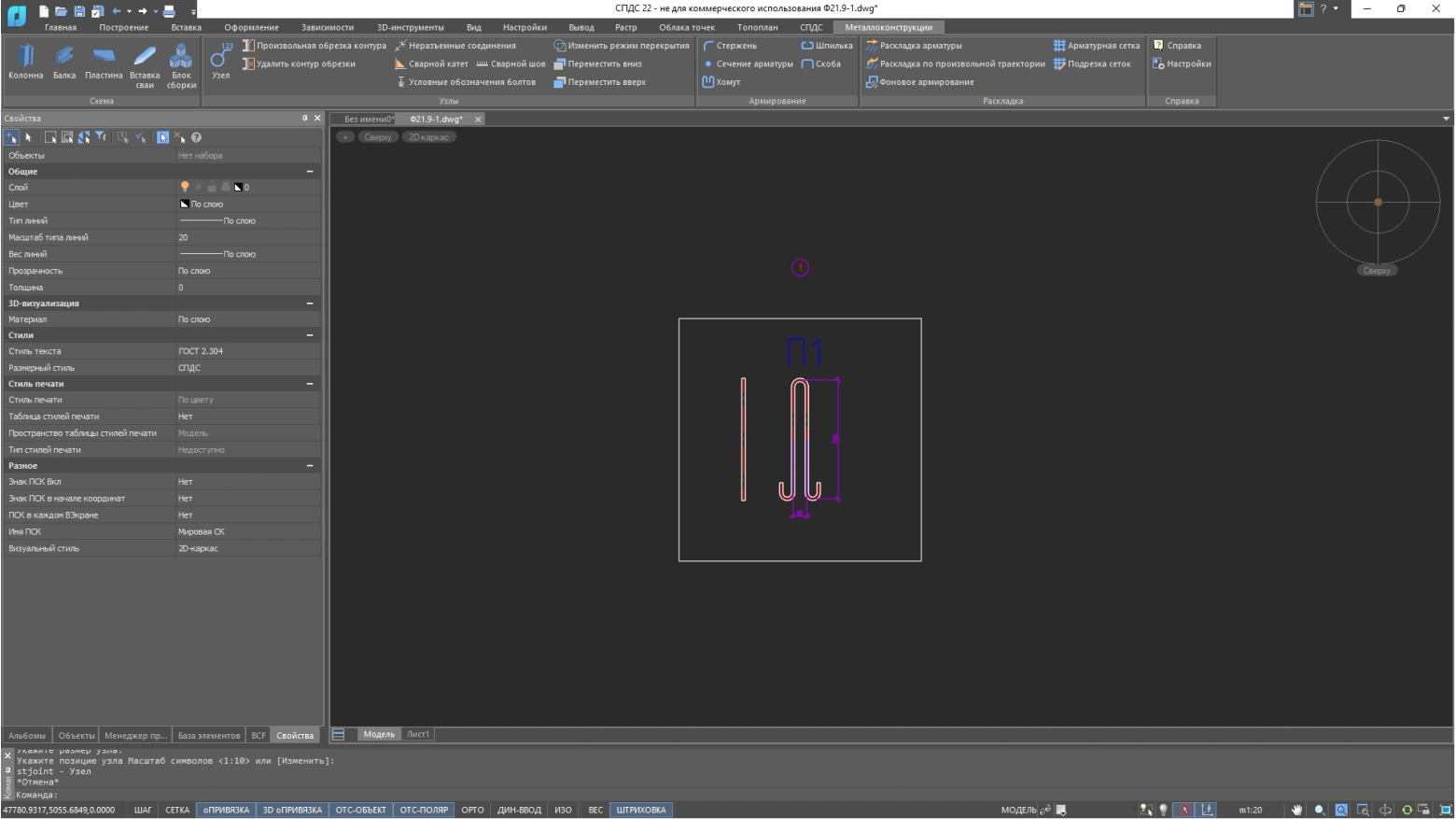Click the 2D-каркас visual style button
1456x819 pixels.
[428, 137]
